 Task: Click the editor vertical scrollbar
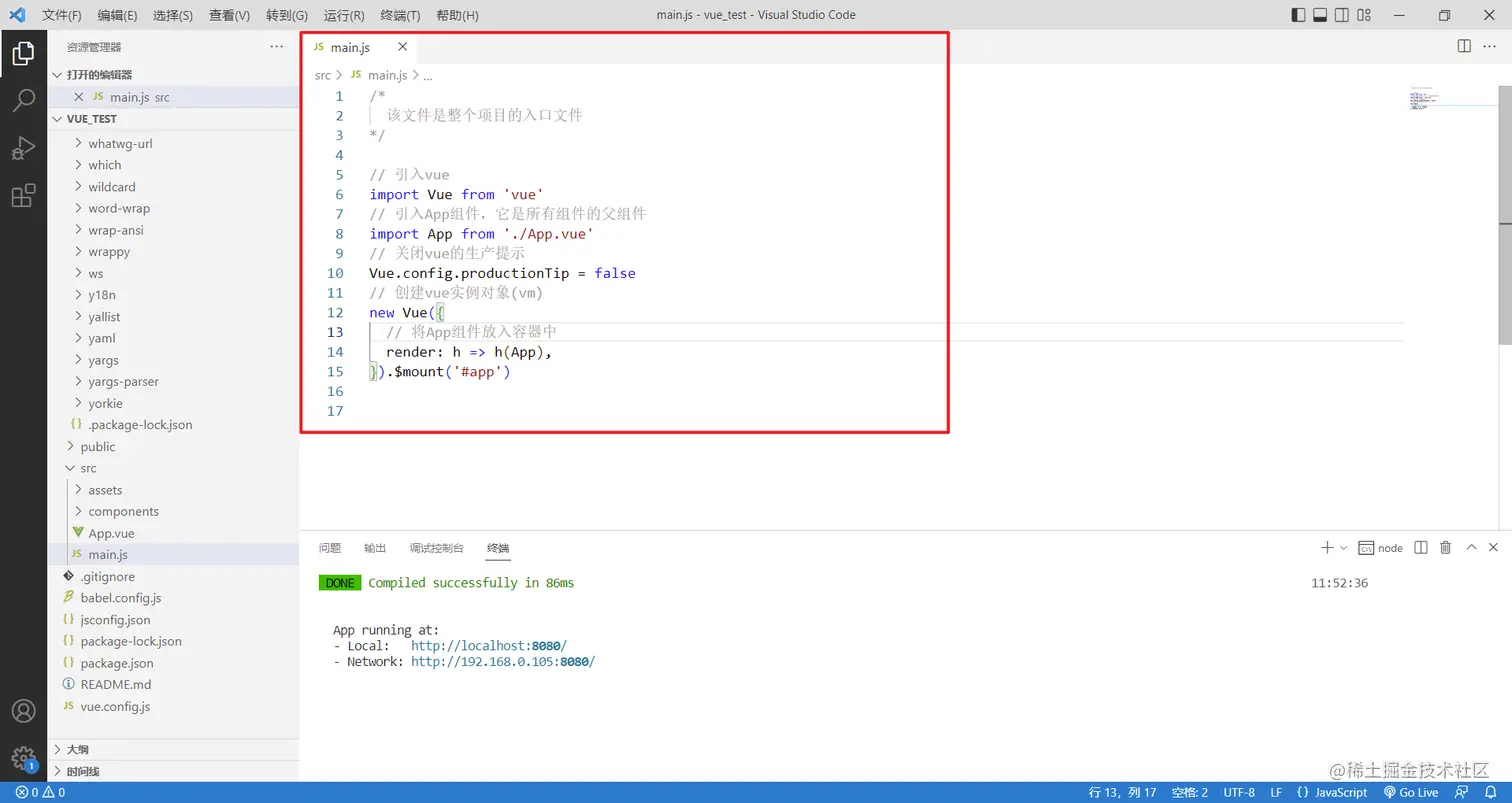(1505, 214)
